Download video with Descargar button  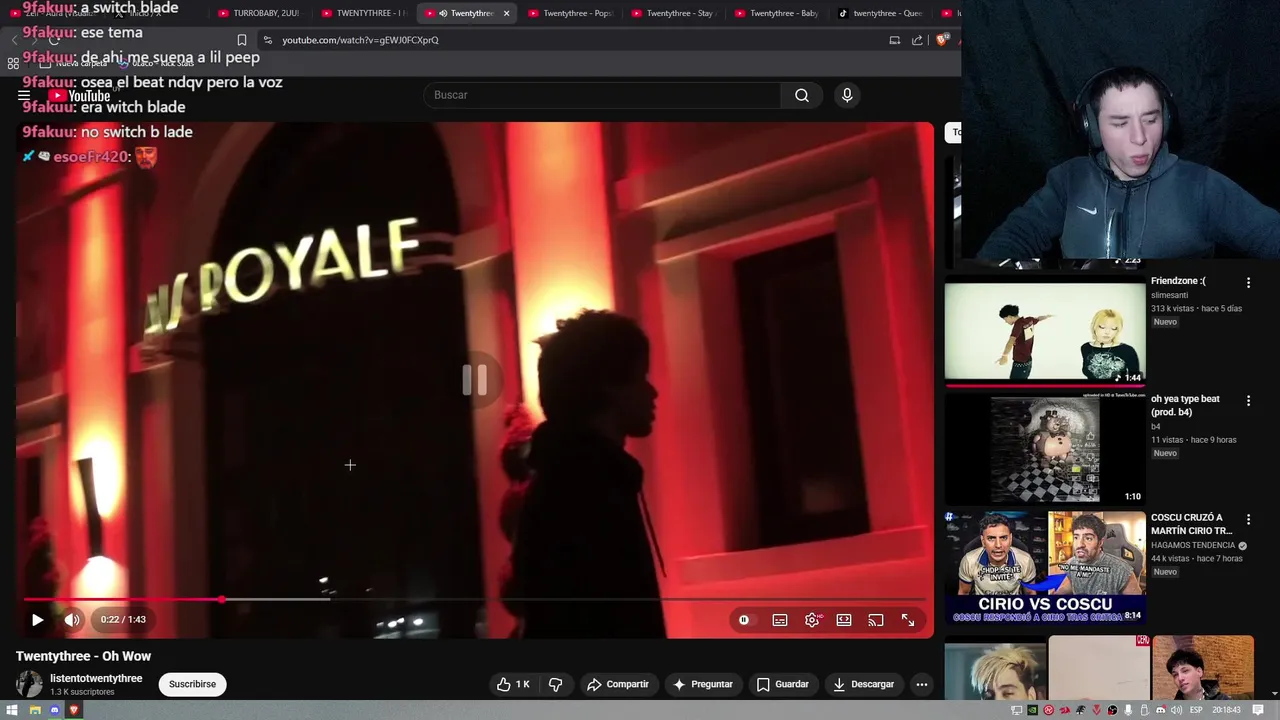864,684
